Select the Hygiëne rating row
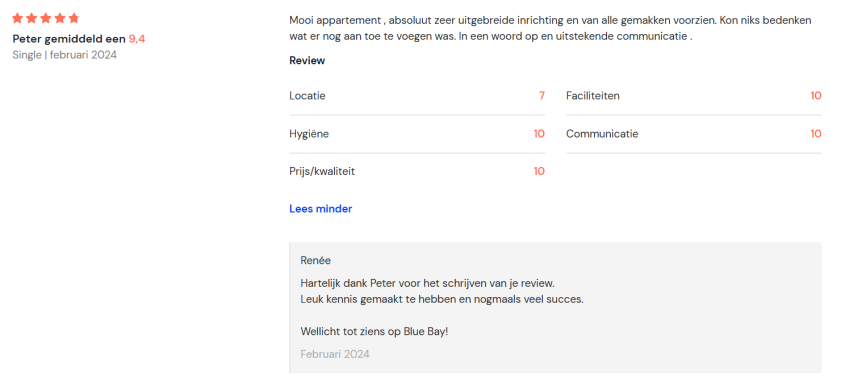 pos(417,134)
